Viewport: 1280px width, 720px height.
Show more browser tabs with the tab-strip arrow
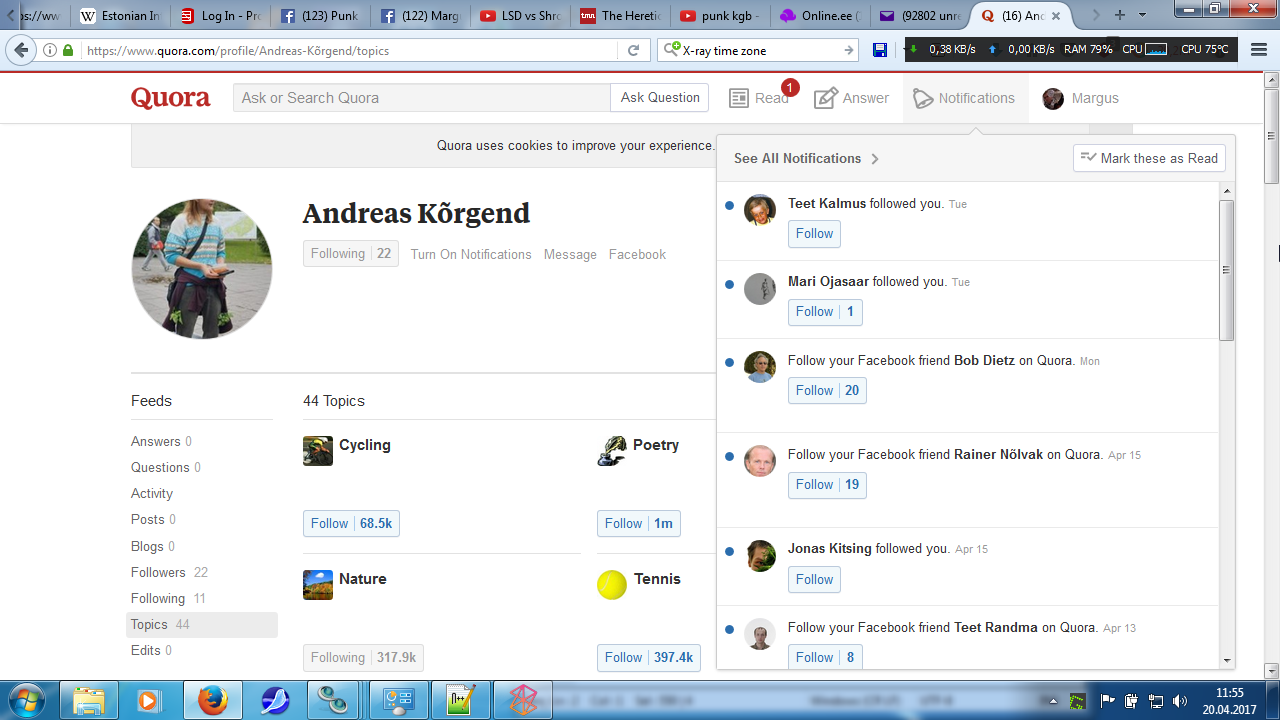tap(1097, 15)
